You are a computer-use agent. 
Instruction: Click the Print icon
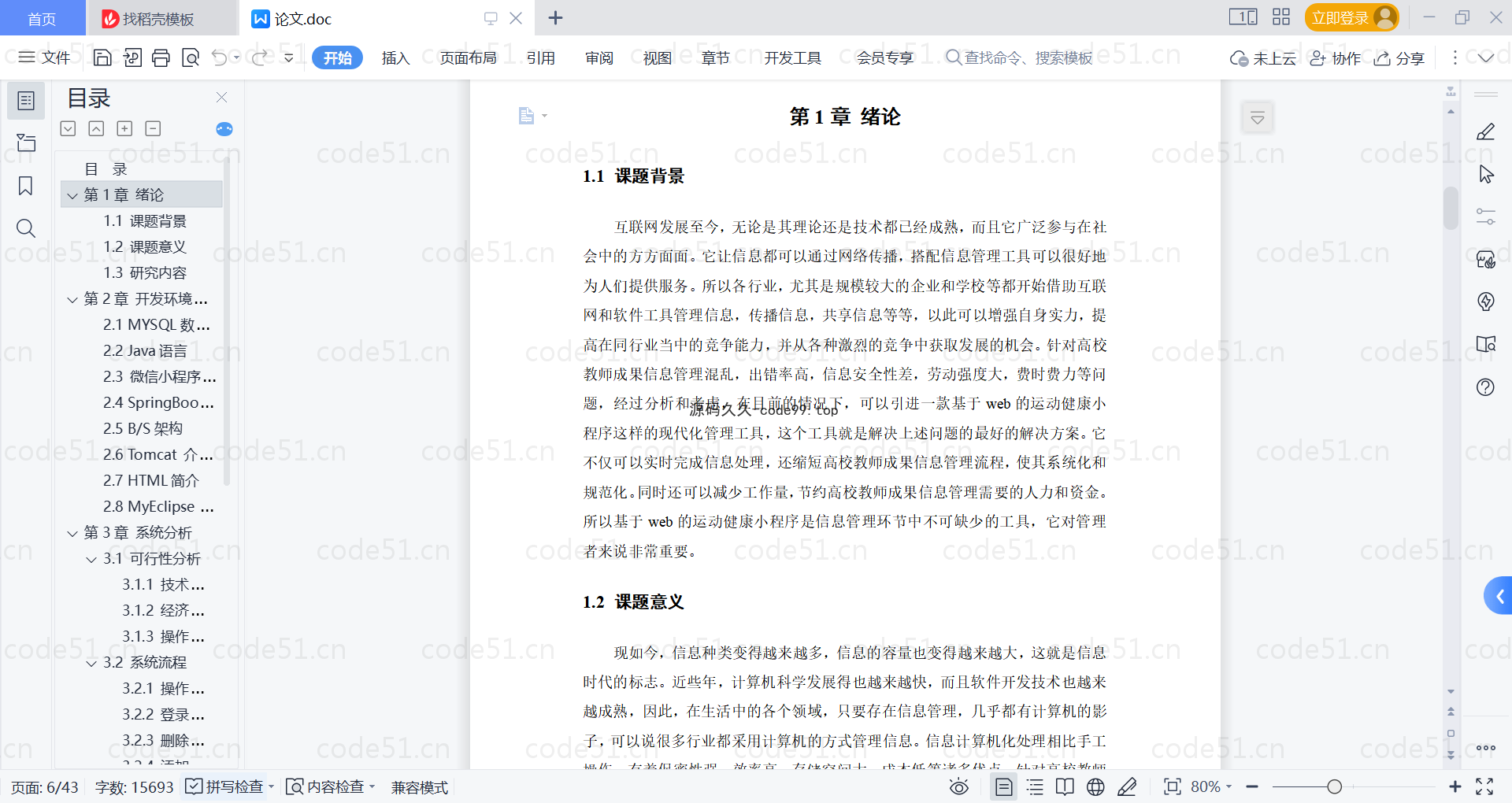click(161, 57)
